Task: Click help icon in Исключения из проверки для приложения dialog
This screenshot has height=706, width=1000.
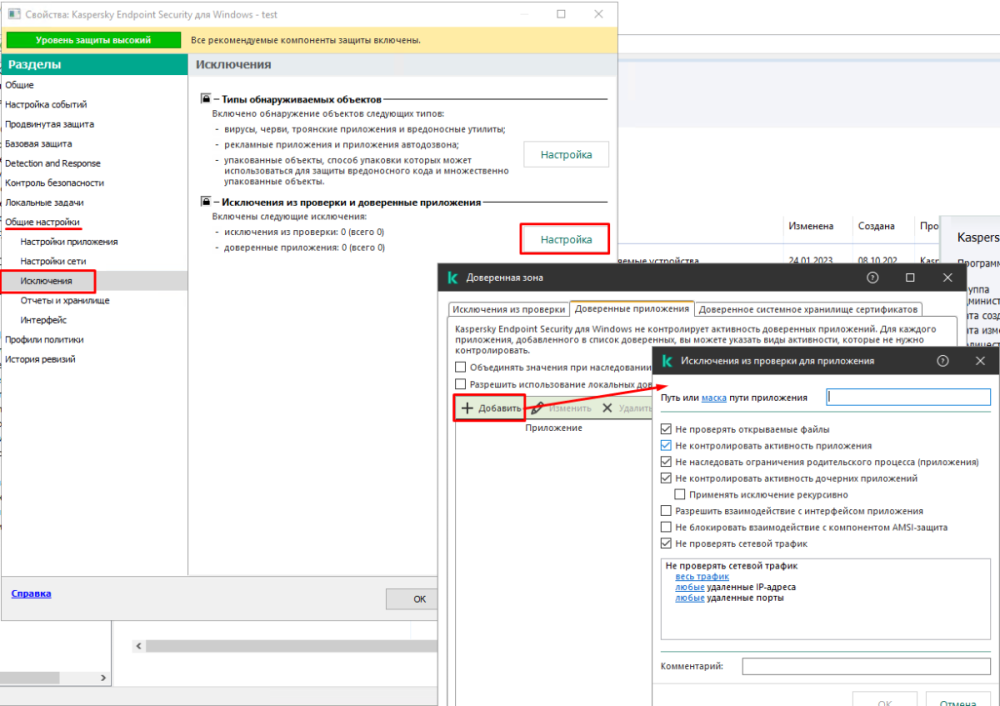Action: [x=943, y=361]
